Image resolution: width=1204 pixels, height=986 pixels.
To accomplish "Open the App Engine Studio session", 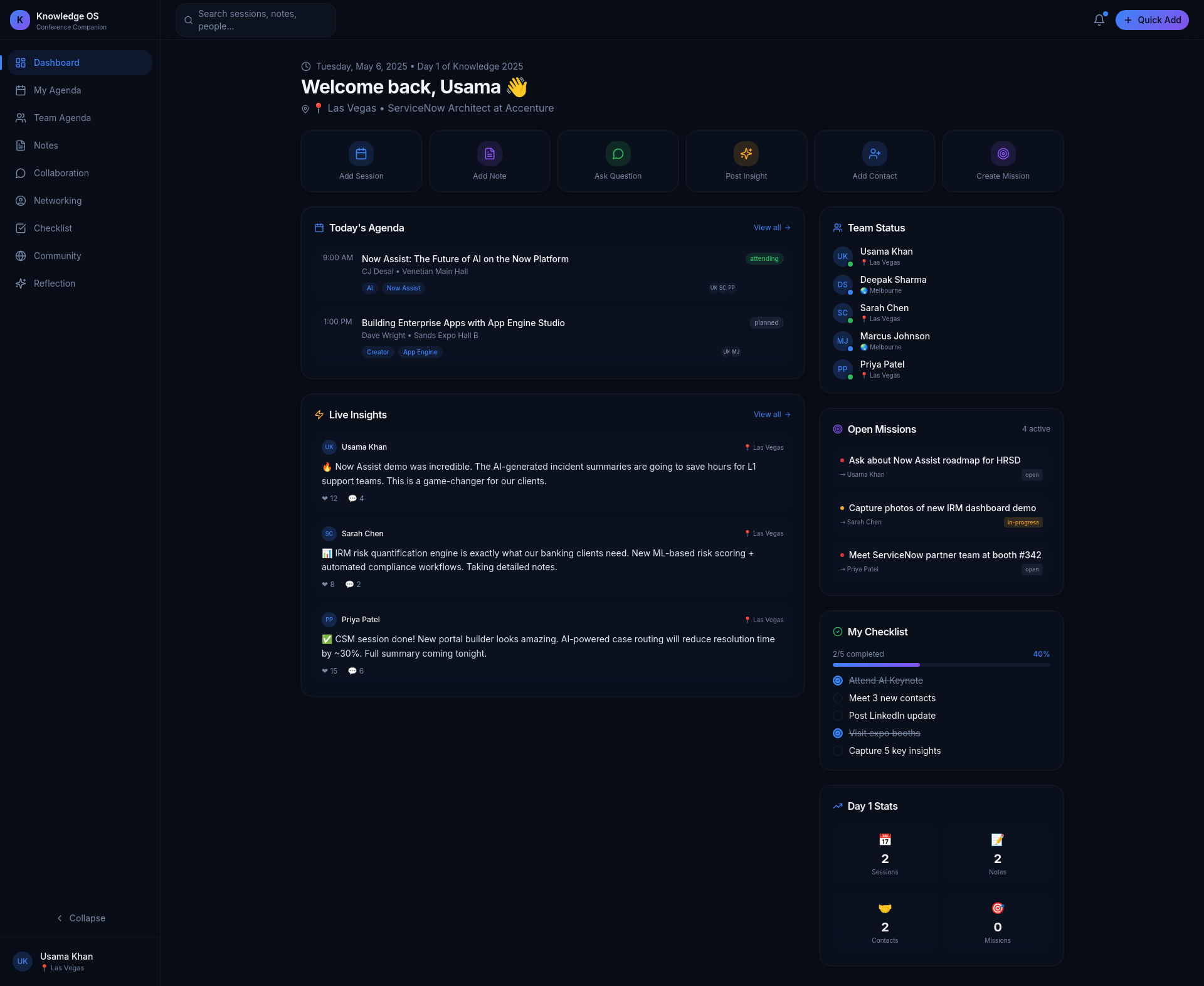I will click(x=552, y=337).
